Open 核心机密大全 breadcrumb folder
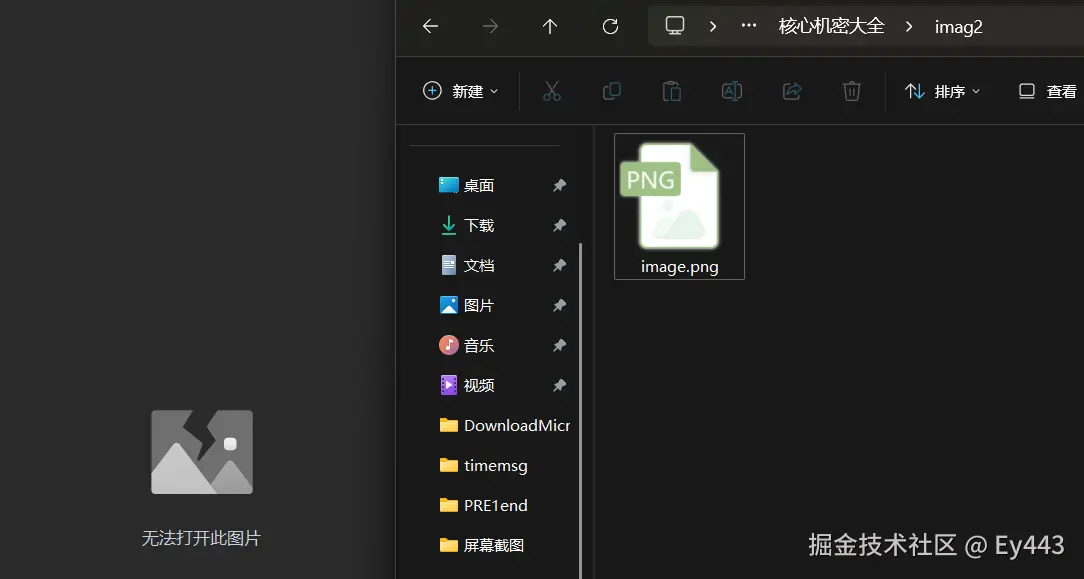 (x=832, y=26)
